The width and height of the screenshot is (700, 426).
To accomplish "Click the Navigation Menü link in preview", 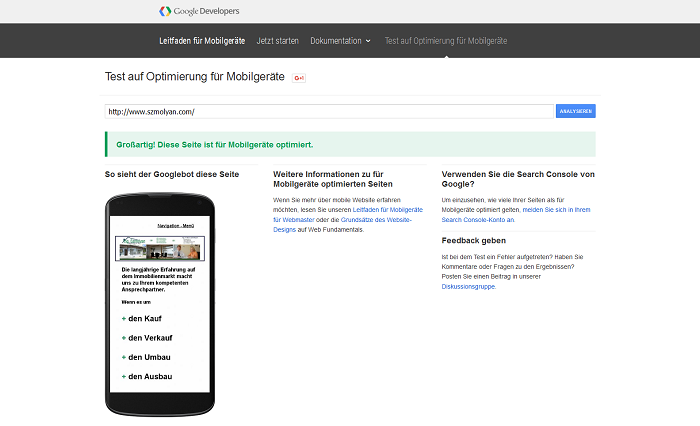I will point(176,226).
